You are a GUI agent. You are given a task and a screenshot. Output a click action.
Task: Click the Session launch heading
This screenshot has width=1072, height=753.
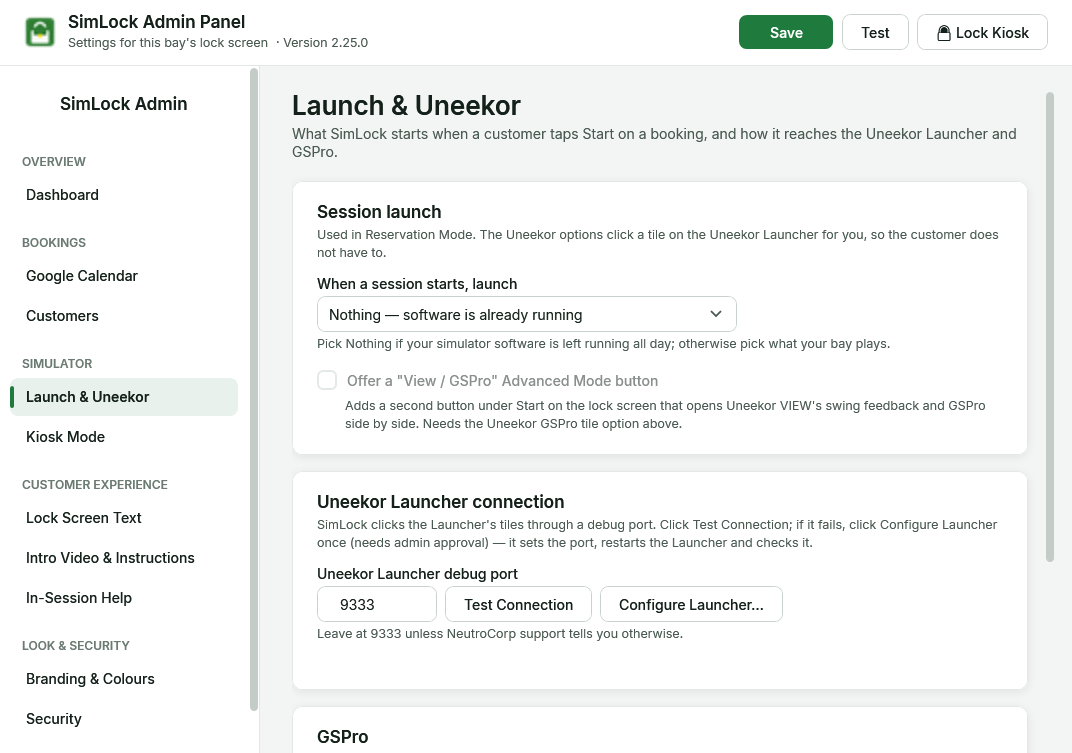click(379, 212)
